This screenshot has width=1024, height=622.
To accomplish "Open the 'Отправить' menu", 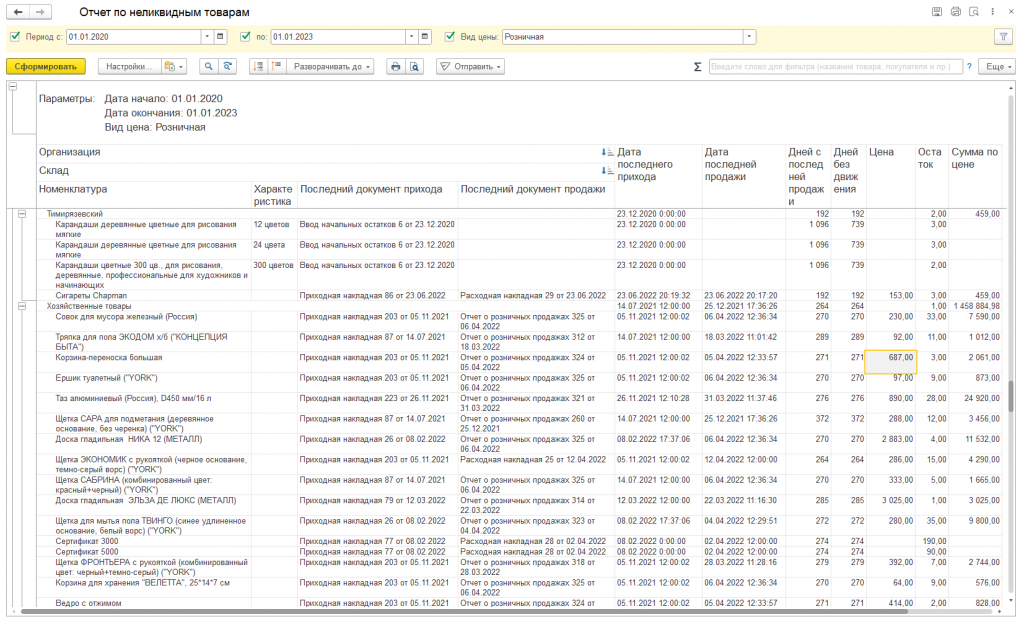I will 470,66.
